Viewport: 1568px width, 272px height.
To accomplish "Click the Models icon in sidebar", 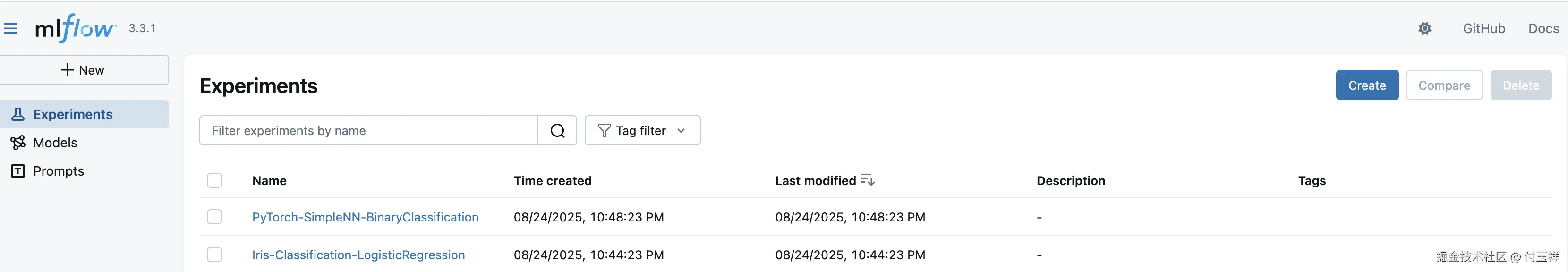I will [x=18, y=143].
